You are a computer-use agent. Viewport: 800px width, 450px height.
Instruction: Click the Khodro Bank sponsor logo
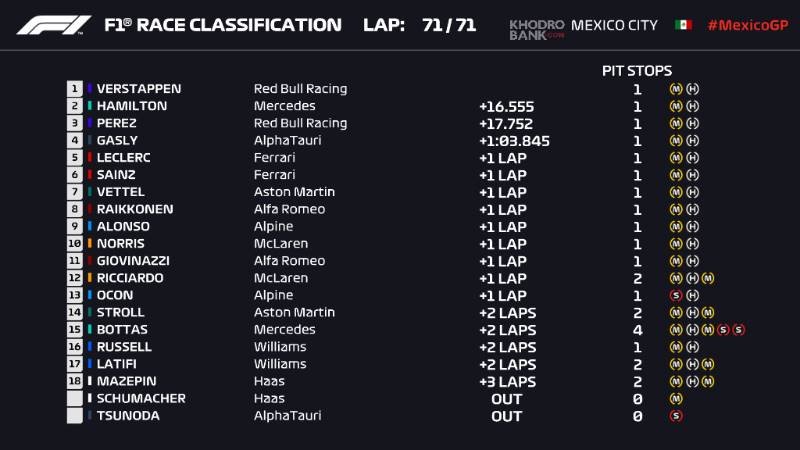[537, 30]
